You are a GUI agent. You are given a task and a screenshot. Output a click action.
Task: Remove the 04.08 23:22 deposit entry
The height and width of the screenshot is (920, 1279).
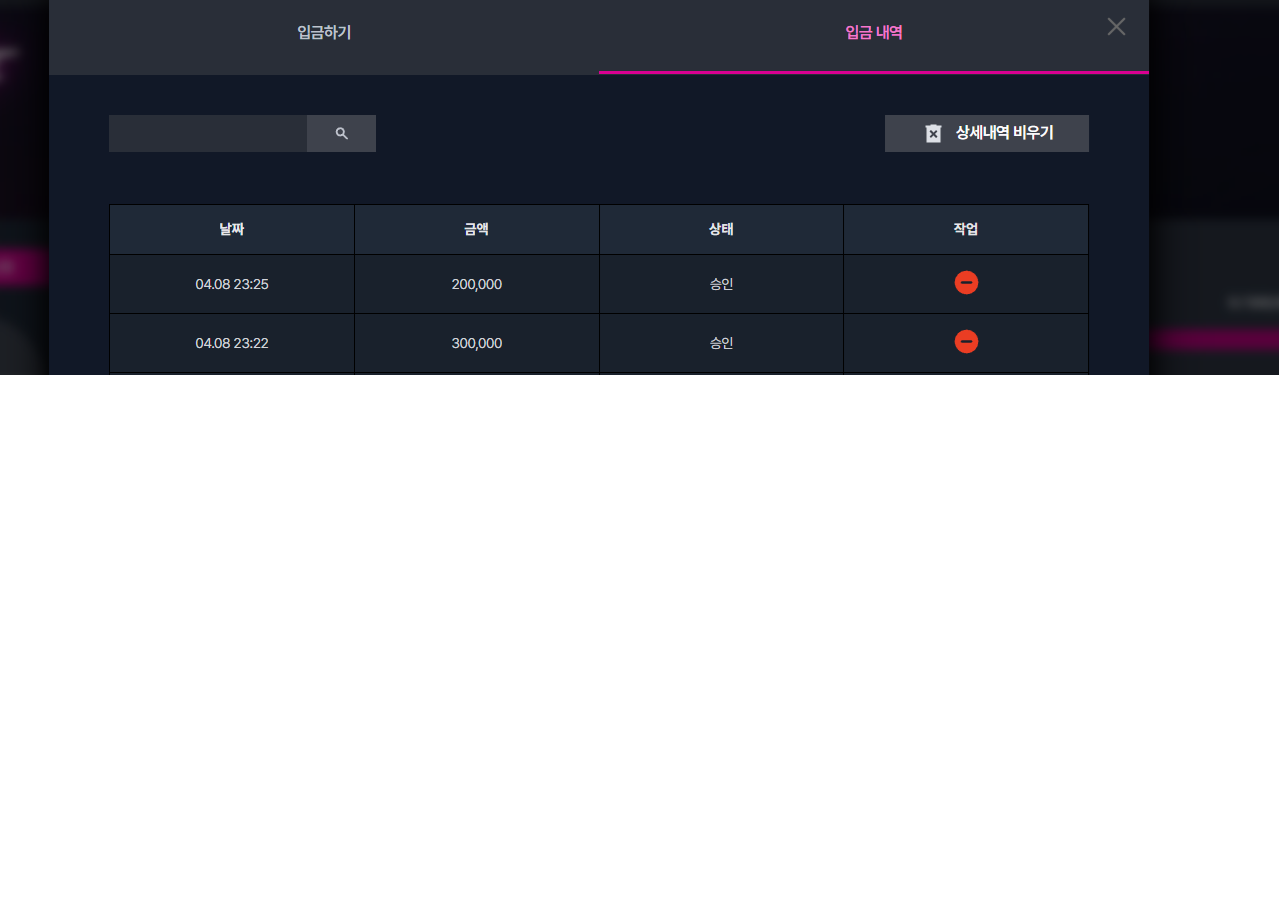tap(966, 342)
